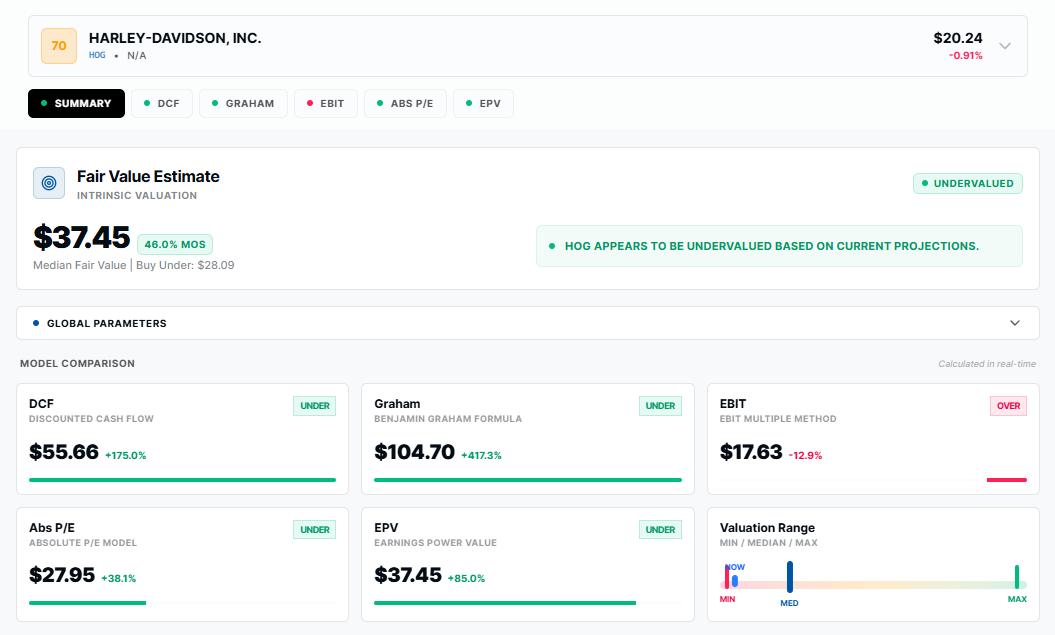
Task: Click the MAX marker on Valuation Range
Action: pos(1017,577)
